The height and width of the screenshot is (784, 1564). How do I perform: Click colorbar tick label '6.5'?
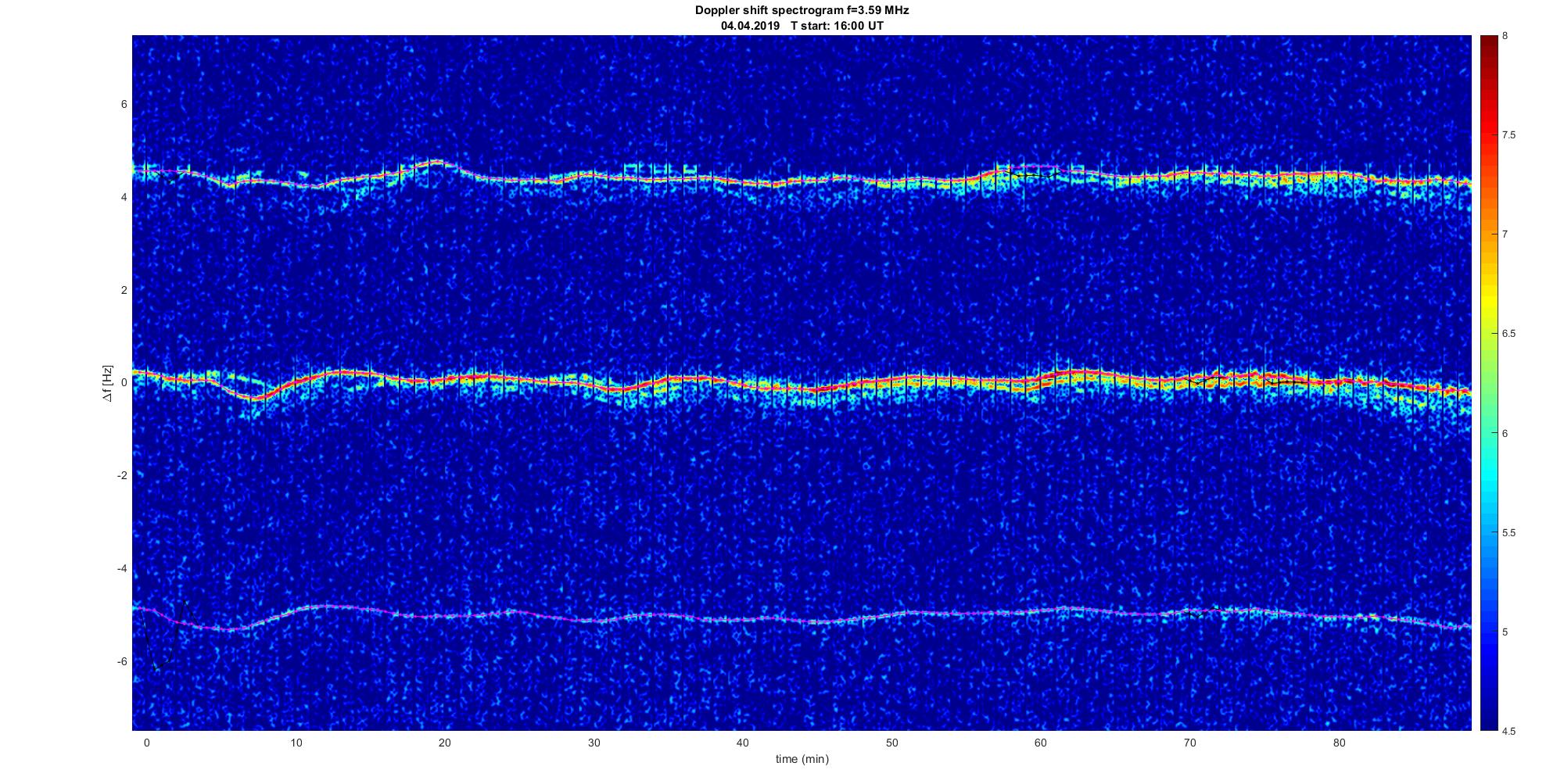1508,334
